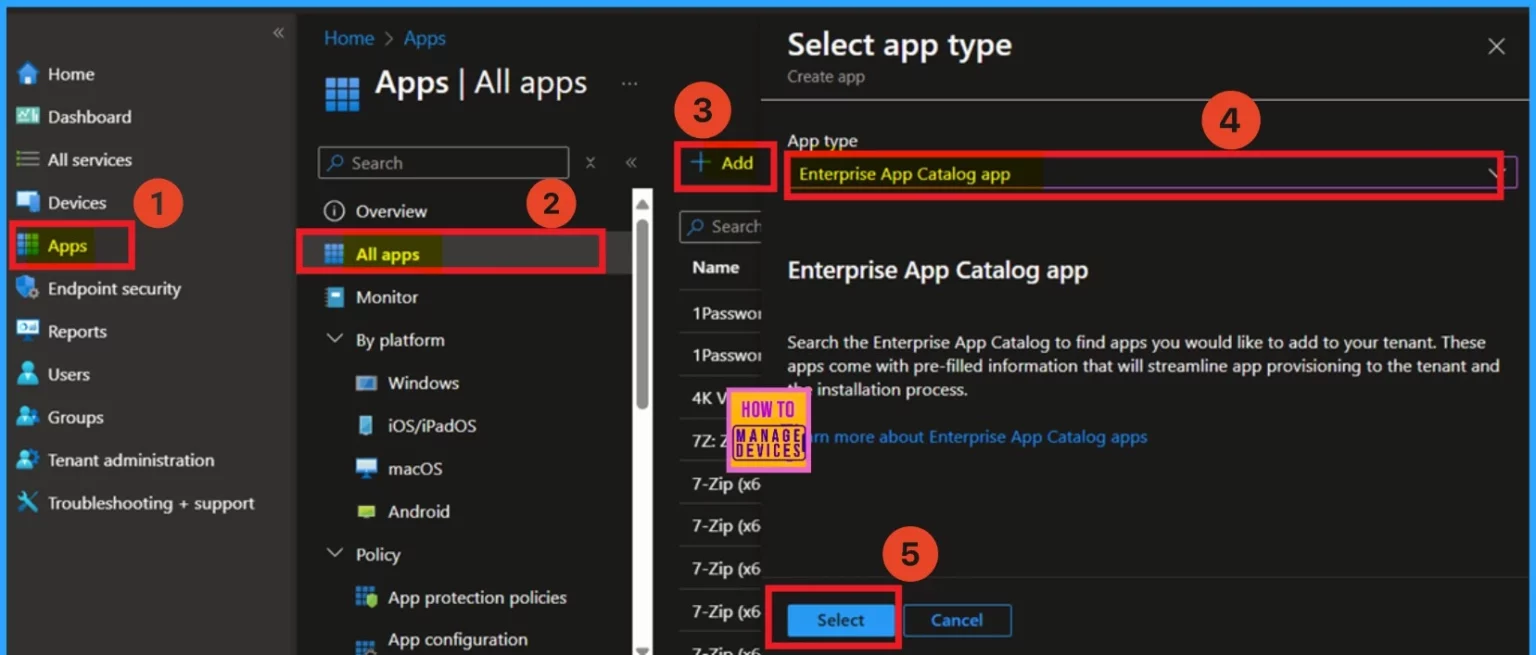The height and width of the screenshot is (655, 1536).
Task: Open the Devices icon in the sidebar
Action: 28,202
